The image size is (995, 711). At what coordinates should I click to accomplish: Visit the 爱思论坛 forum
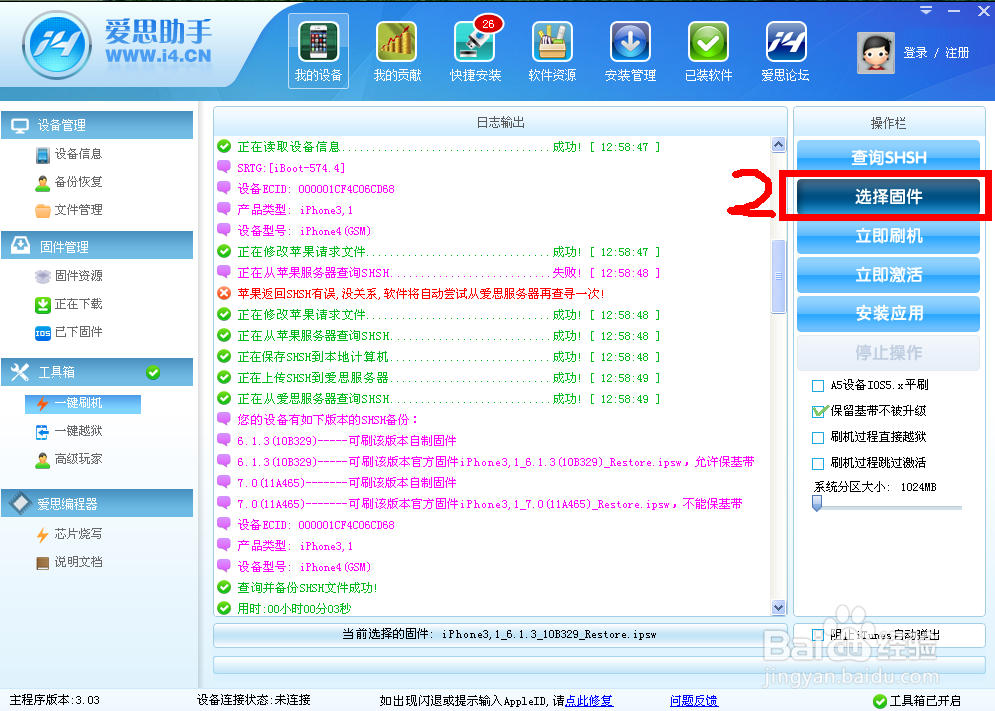tap(784, 50)
